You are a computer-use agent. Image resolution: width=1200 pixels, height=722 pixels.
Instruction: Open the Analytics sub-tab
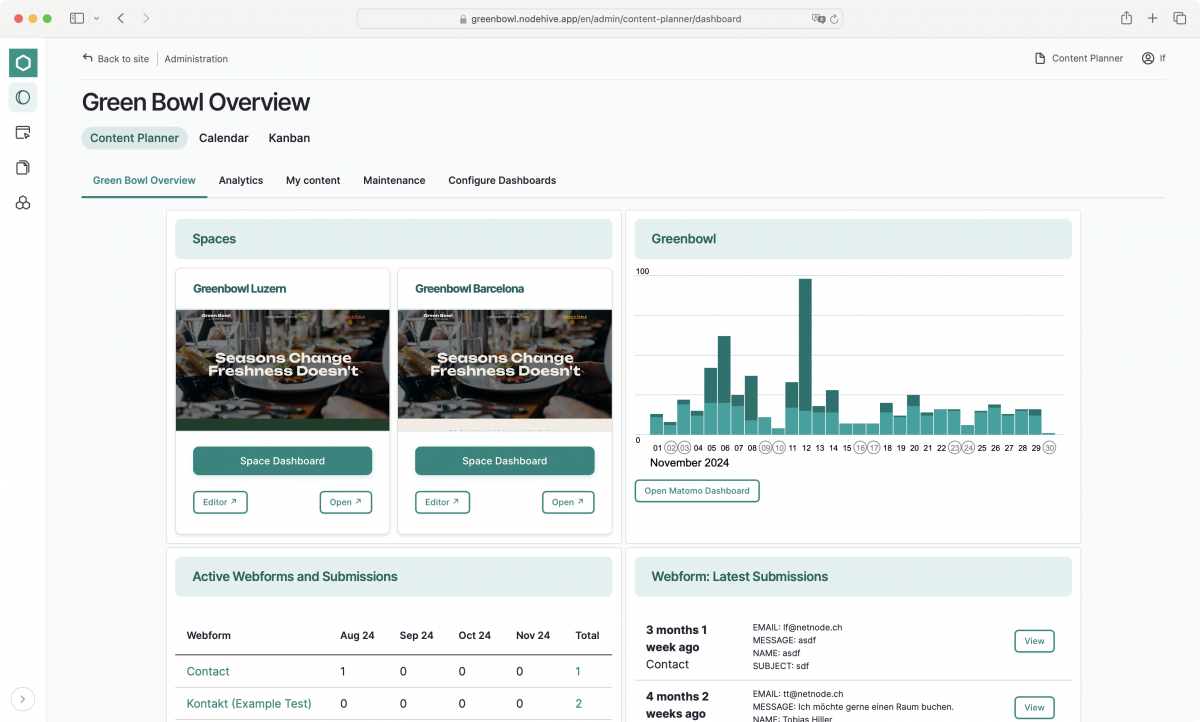241,181
